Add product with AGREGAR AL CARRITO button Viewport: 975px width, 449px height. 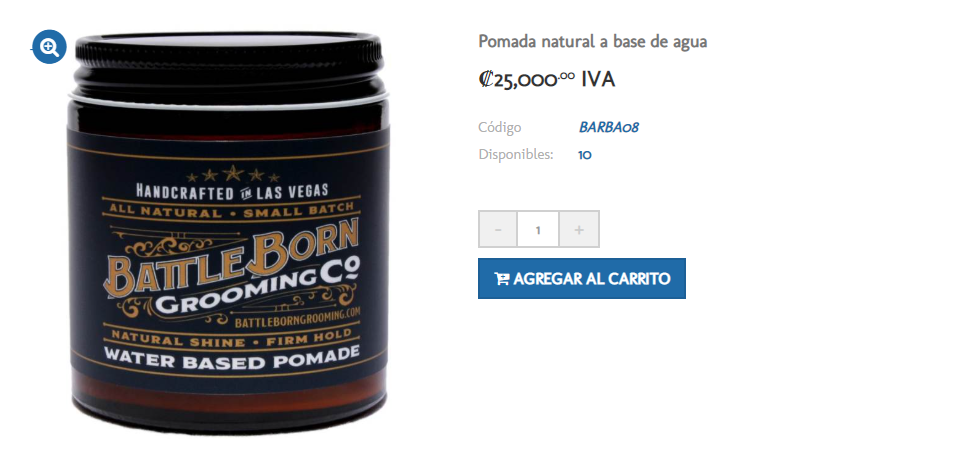581,279
